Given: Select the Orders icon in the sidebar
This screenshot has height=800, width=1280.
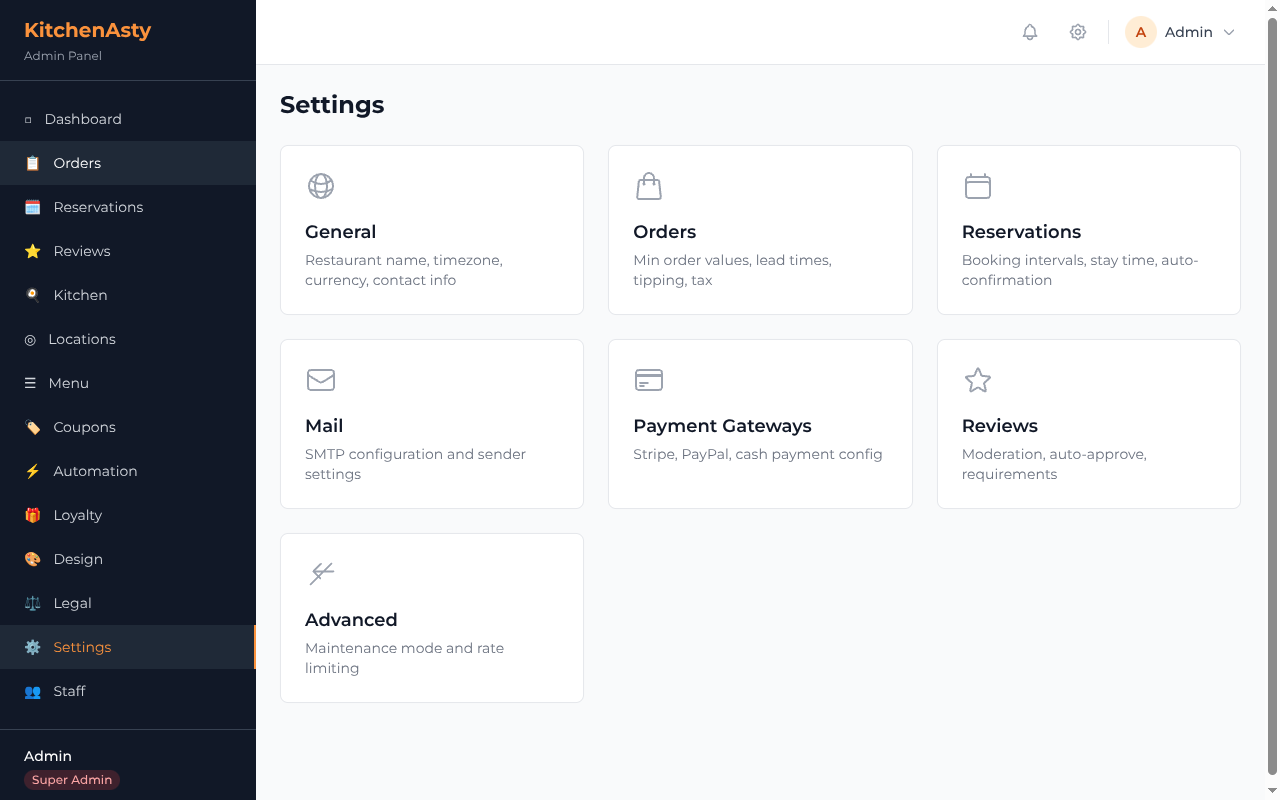Looking at the screenshot, I should (x=32, y=163).
